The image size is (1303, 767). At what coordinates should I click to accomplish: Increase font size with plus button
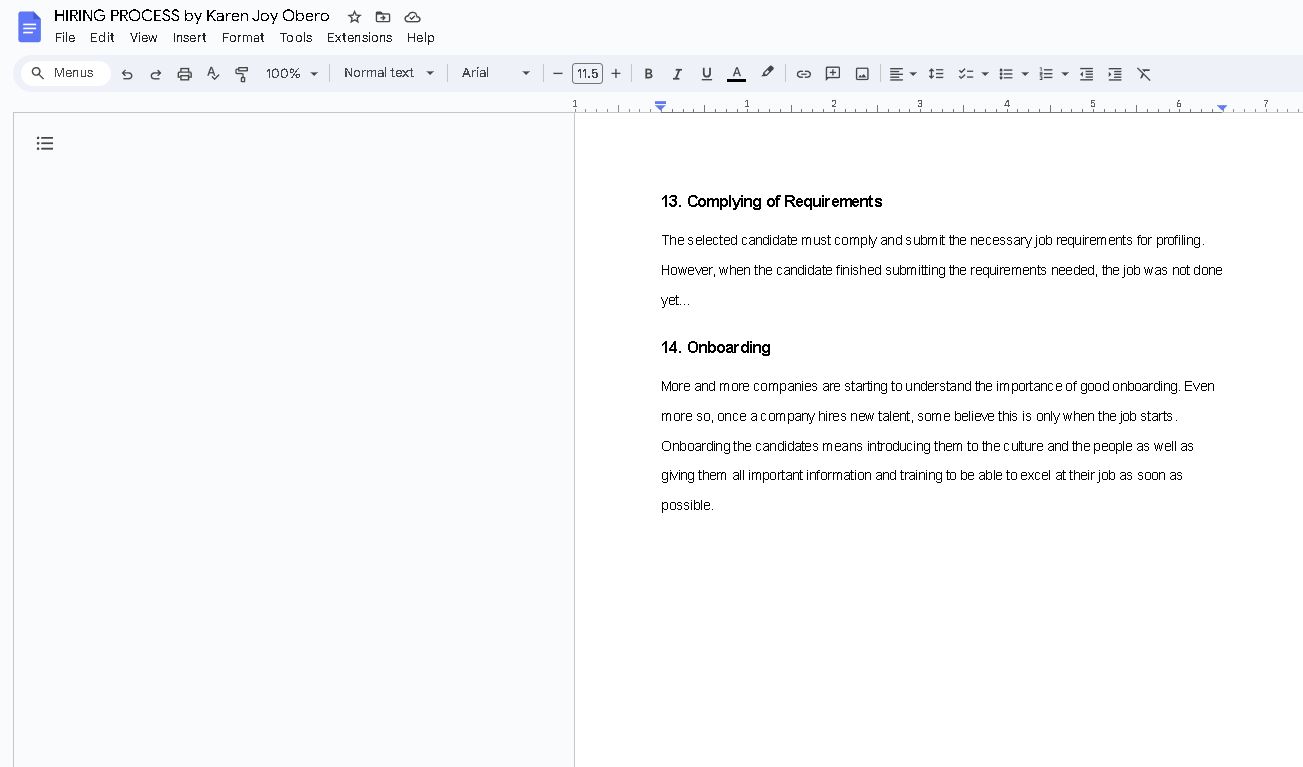616,74
